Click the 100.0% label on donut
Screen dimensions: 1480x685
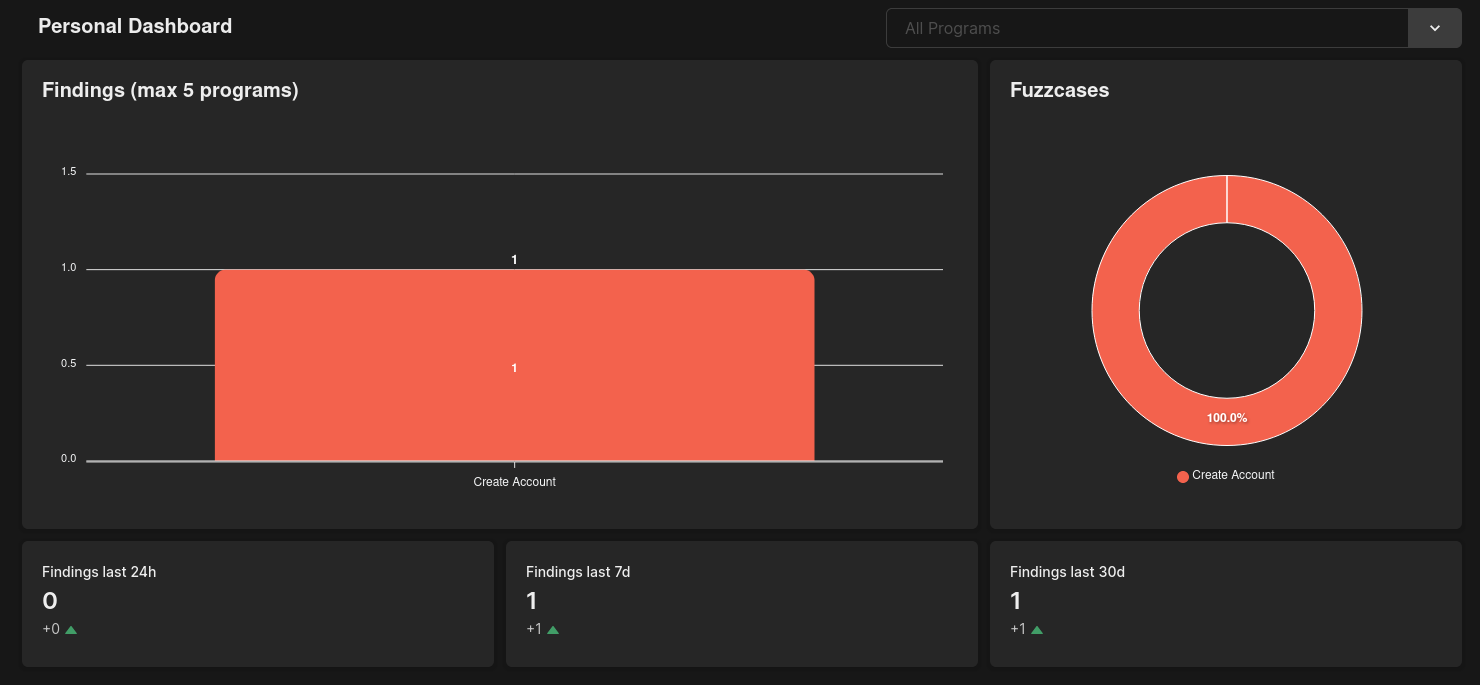click(1226, 418)
